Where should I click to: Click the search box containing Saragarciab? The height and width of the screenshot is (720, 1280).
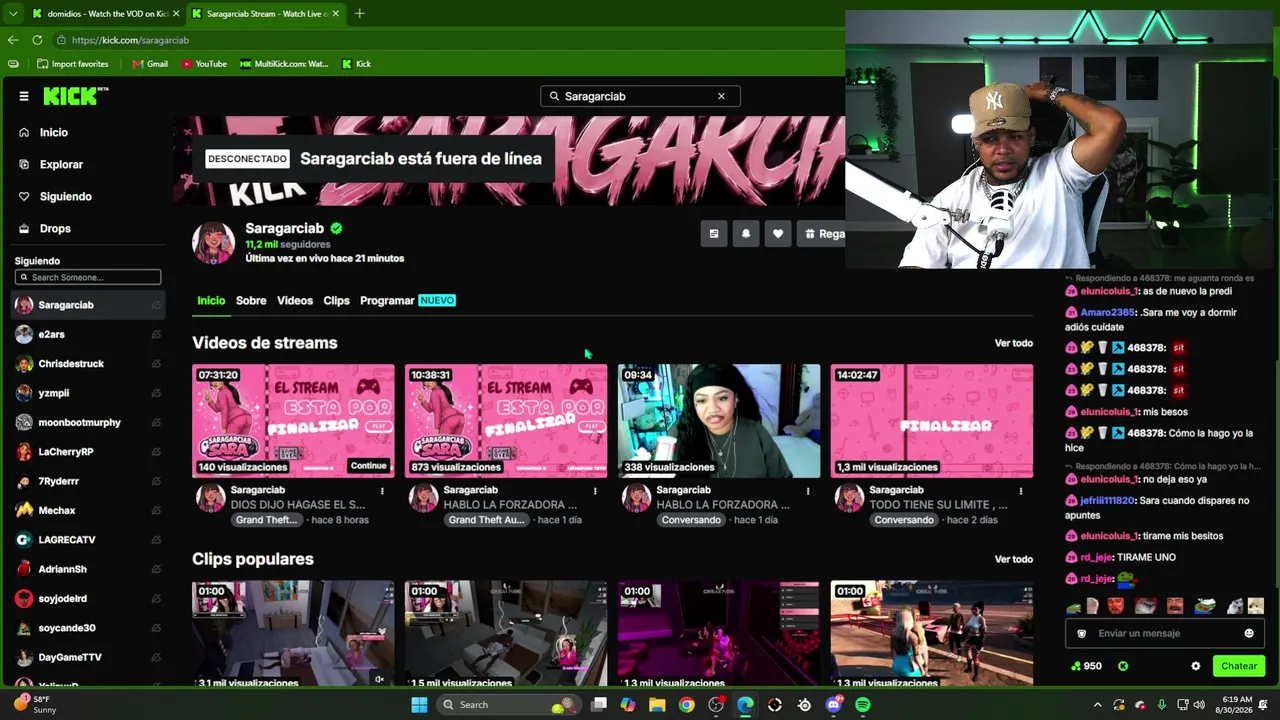coord(640,96)
